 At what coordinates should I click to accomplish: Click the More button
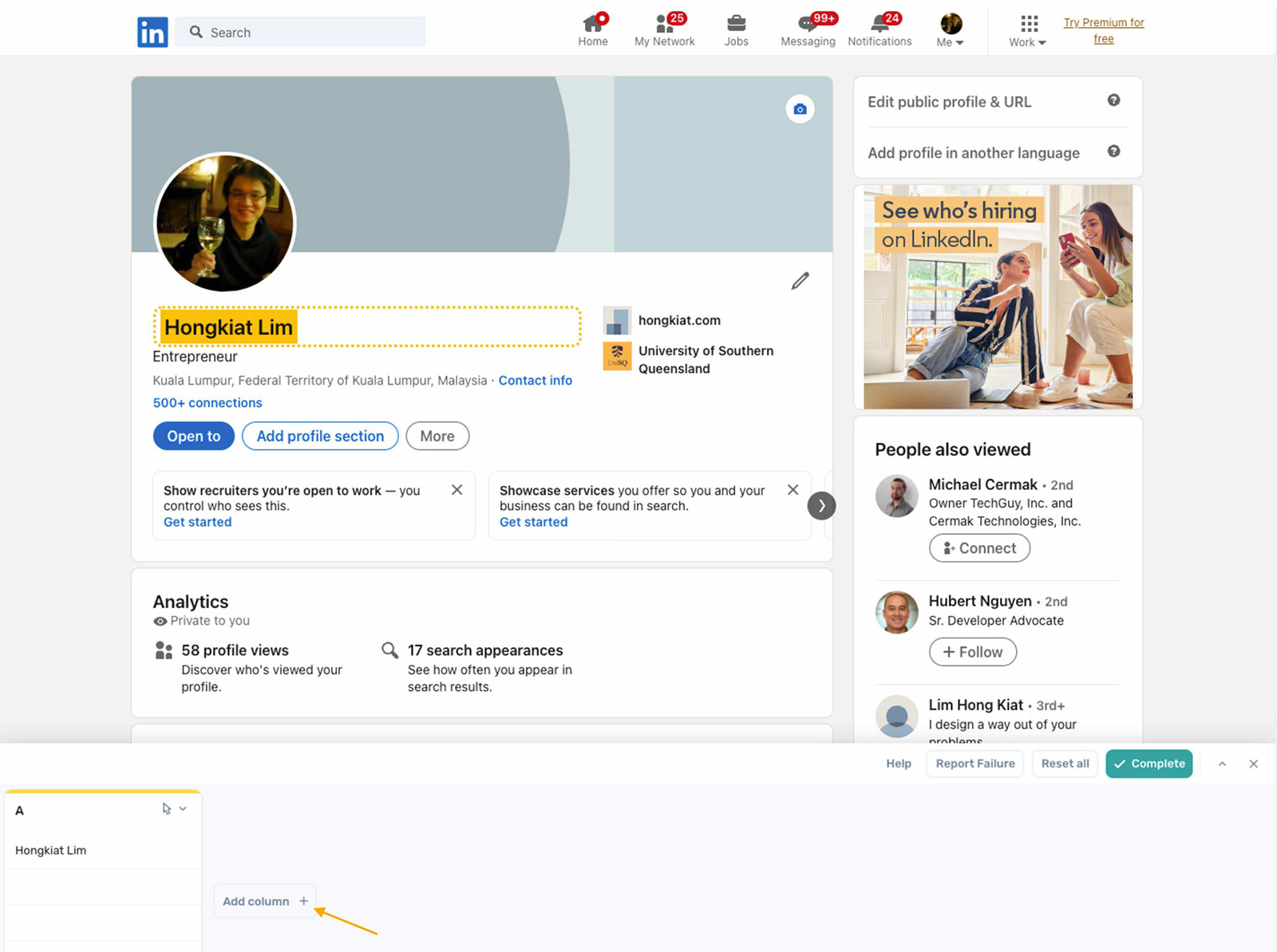[437, 436]
